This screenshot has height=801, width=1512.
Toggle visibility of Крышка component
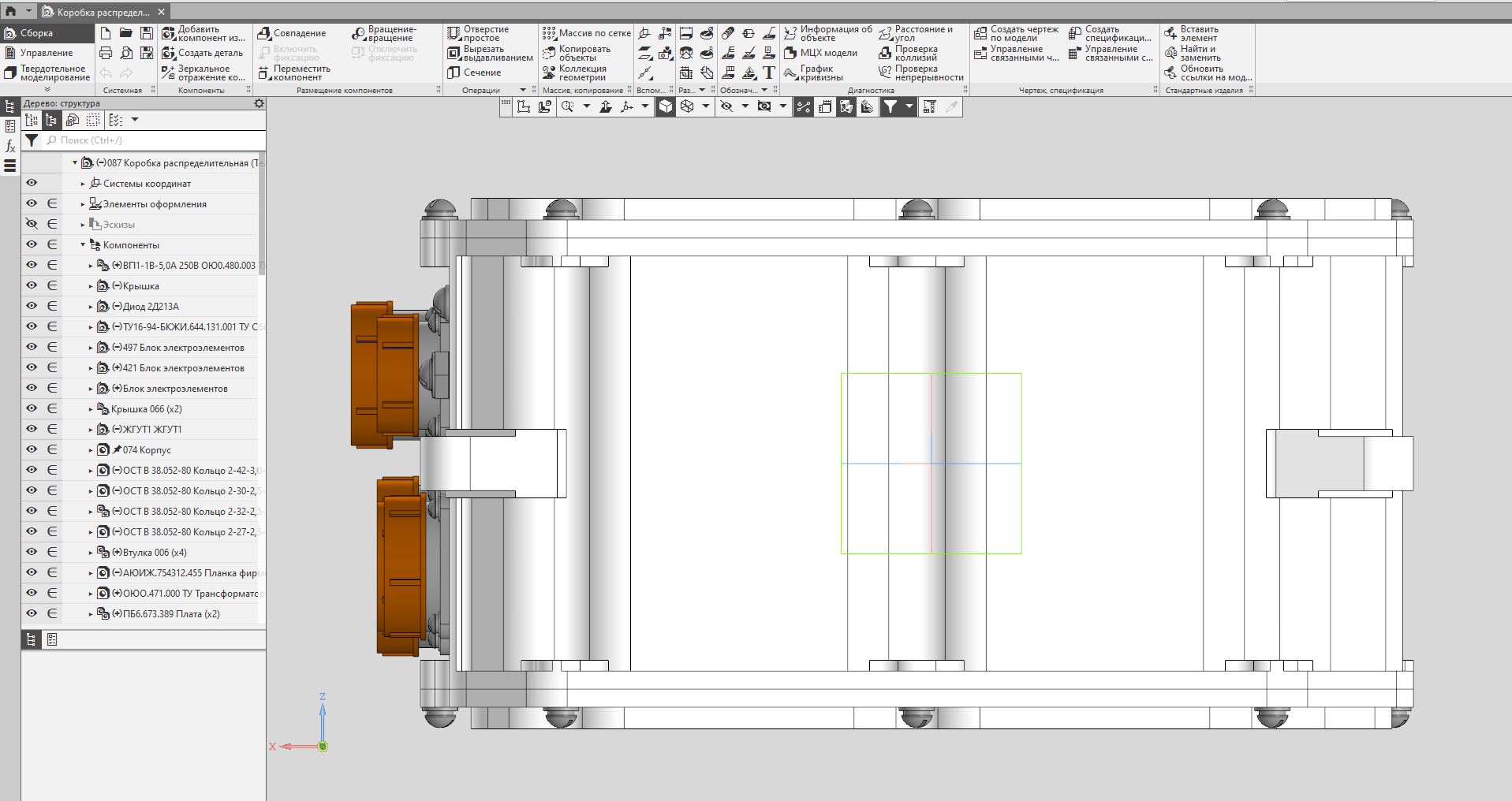coord(32,285)
